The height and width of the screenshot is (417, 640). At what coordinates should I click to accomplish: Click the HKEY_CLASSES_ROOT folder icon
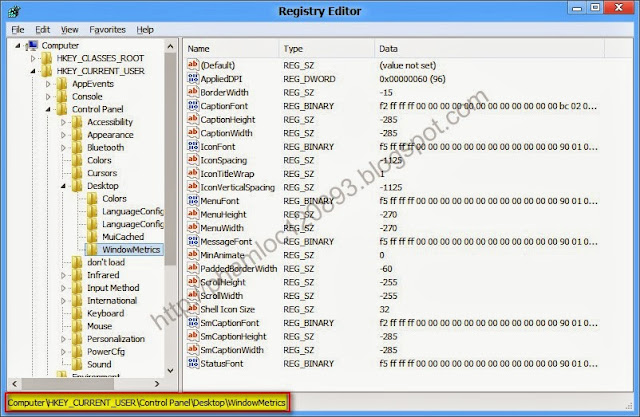click(47, 58)
